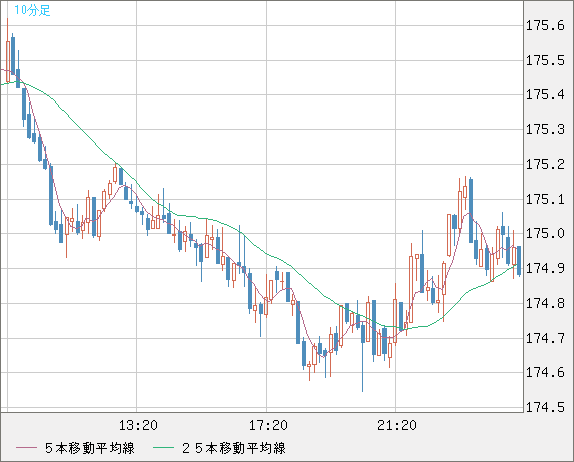Click the 10分足 timeframe label
The width and height of the screenshot is (574, 462).
(x=32, y=10)
